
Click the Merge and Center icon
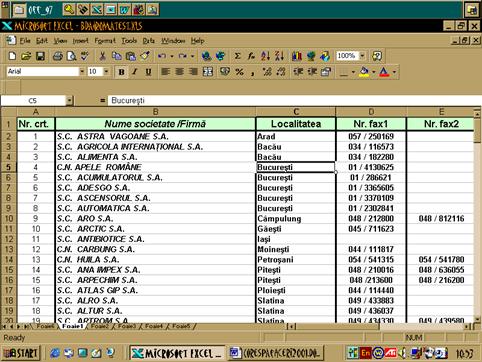(208, 71)
